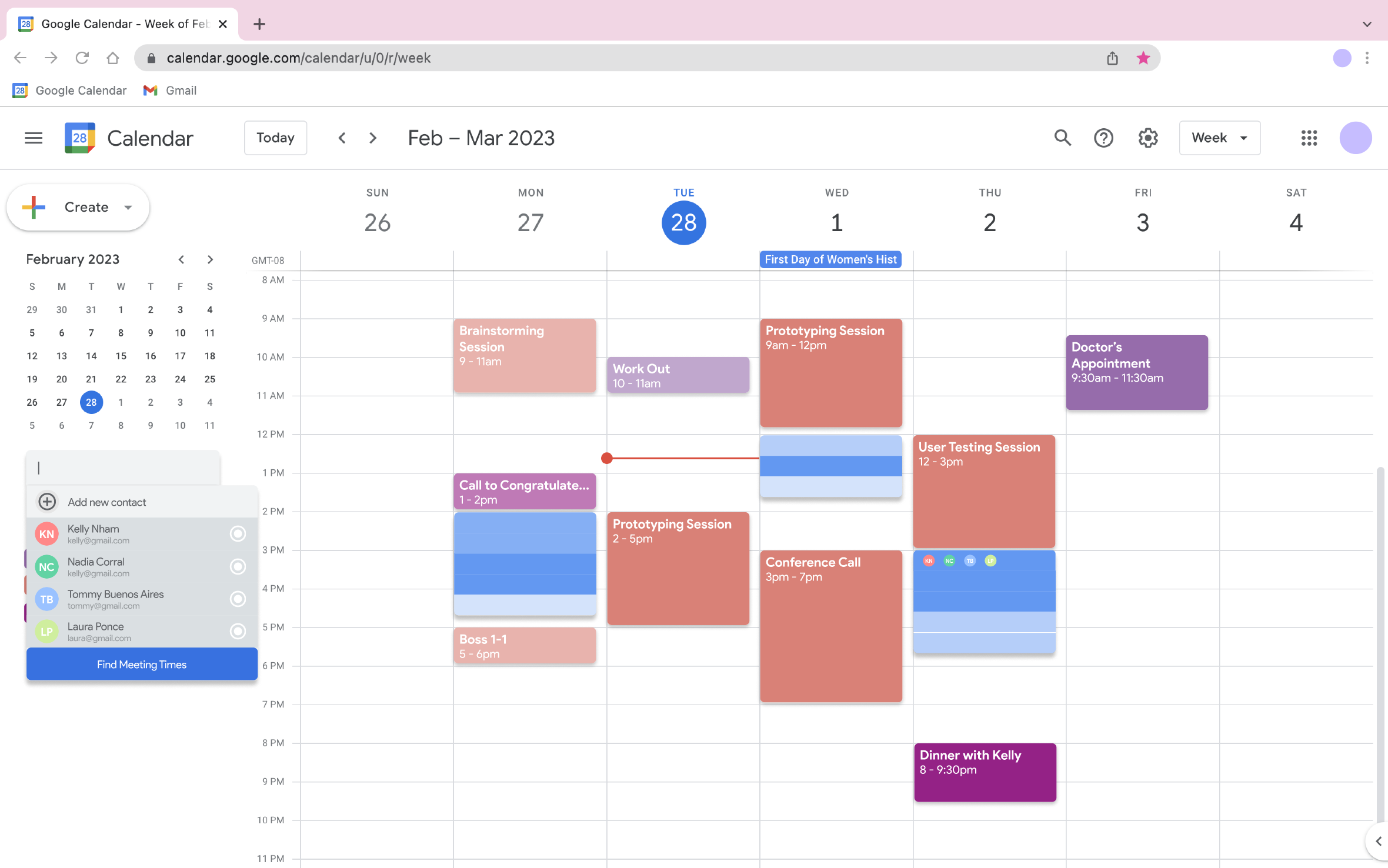Screen dimensions: 1388x868
Task: Open the purple Dinner with Kelly event
Action: [x=985, y=772]
